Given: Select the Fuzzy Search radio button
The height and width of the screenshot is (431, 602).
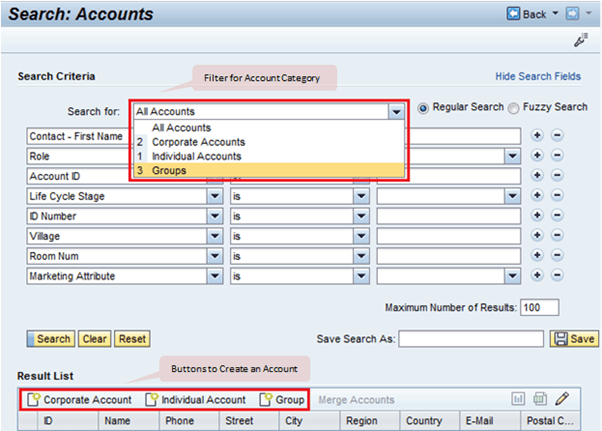Looking at the screenshot, I should pos(514,108).
